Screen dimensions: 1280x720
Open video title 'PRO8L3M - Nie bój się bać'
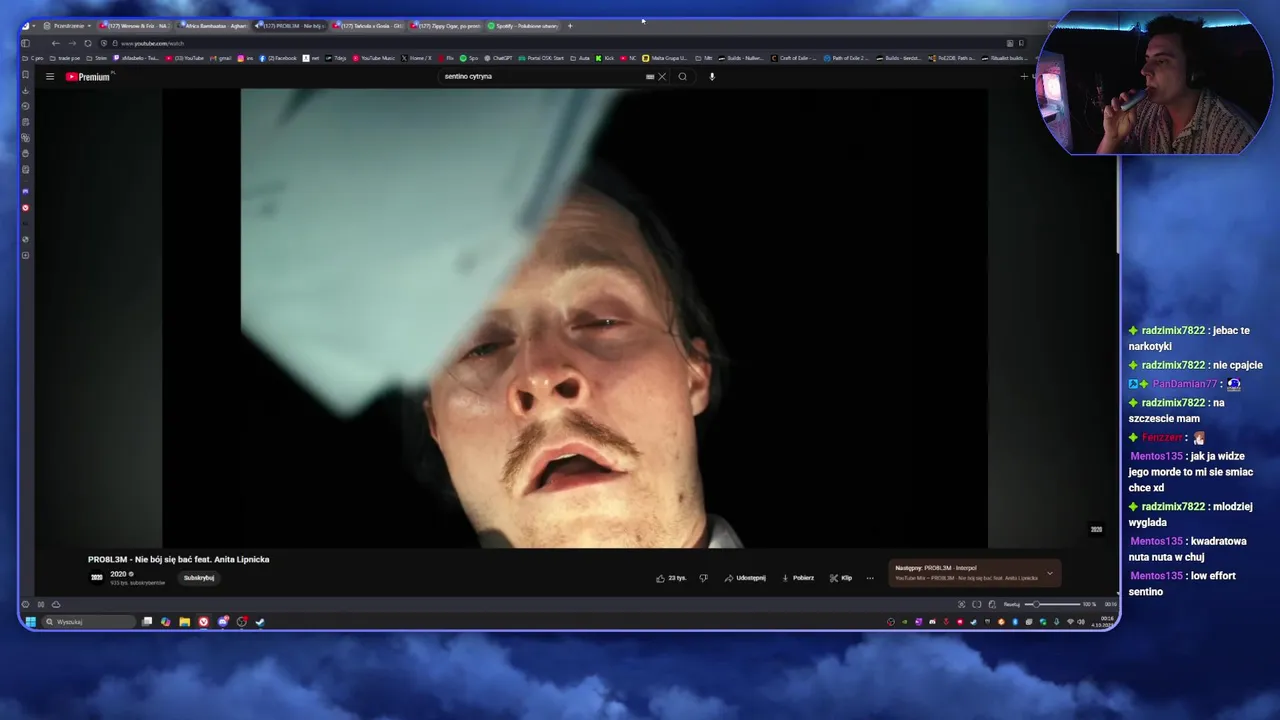(x=178, y=560)
